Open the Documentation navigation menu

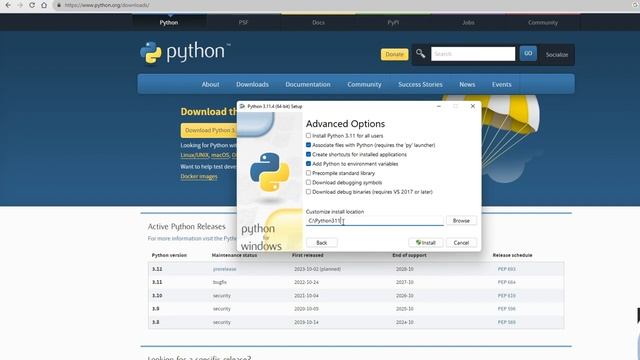(x=308, y=84)
